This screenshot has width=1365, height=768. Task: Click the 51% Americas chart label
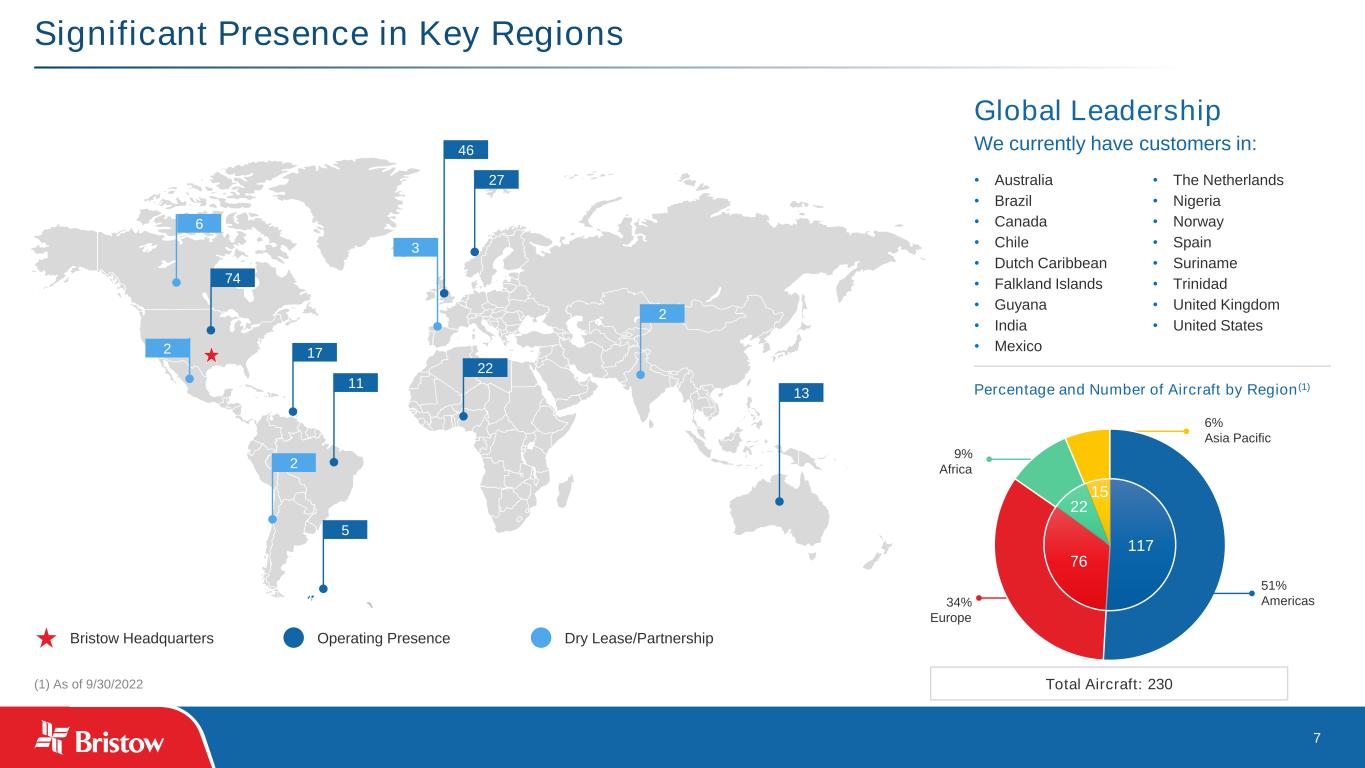click(x=1287, y=593)
